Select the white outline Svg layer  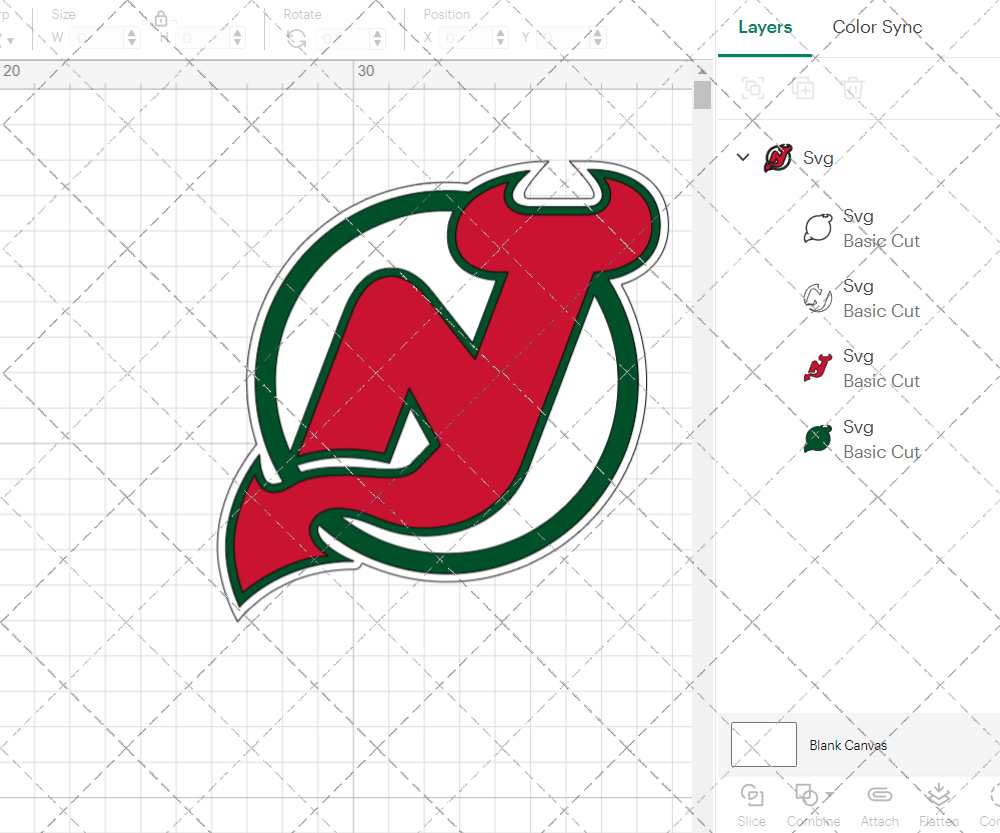coord(864,228)
